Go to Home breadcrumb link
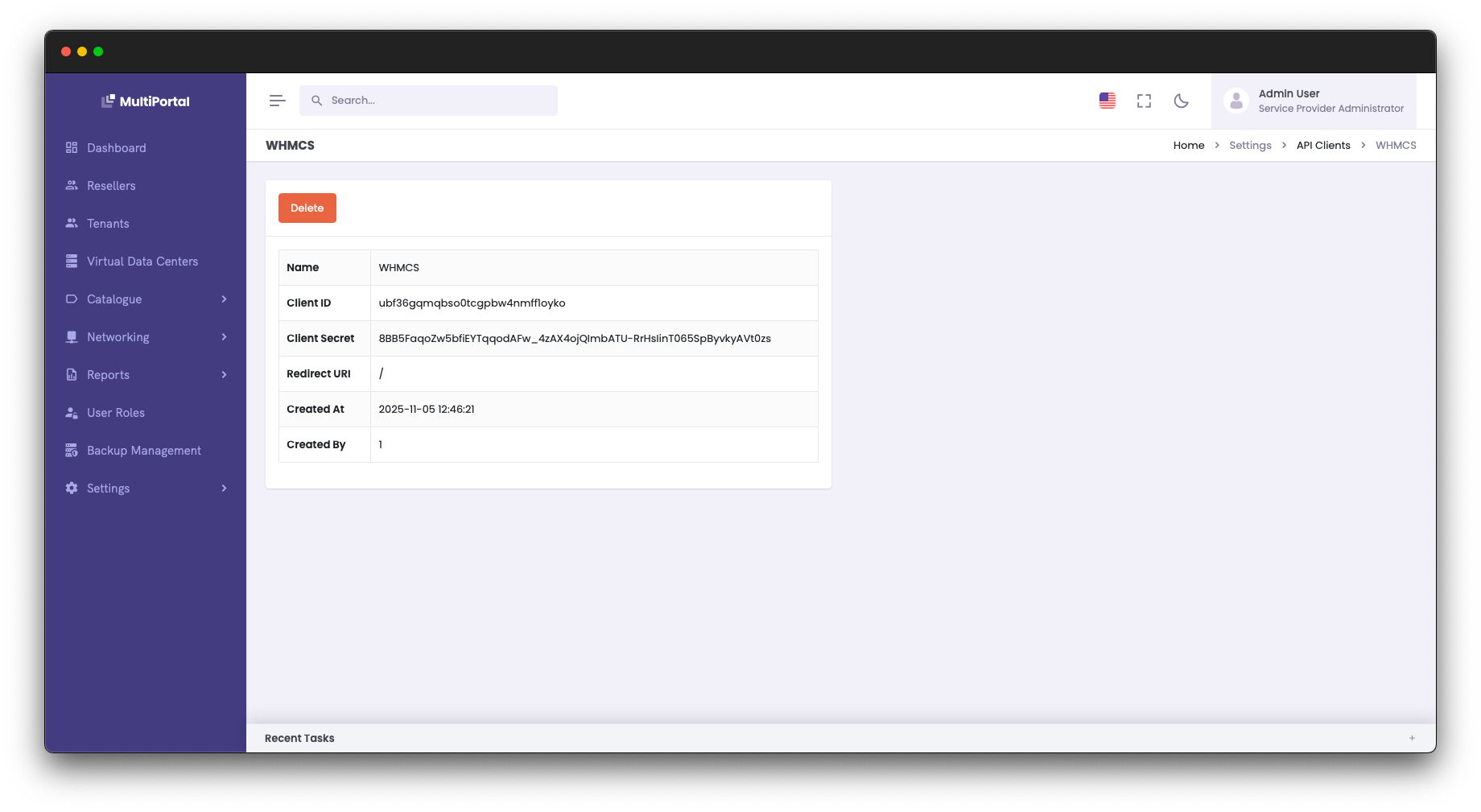 1189,145
